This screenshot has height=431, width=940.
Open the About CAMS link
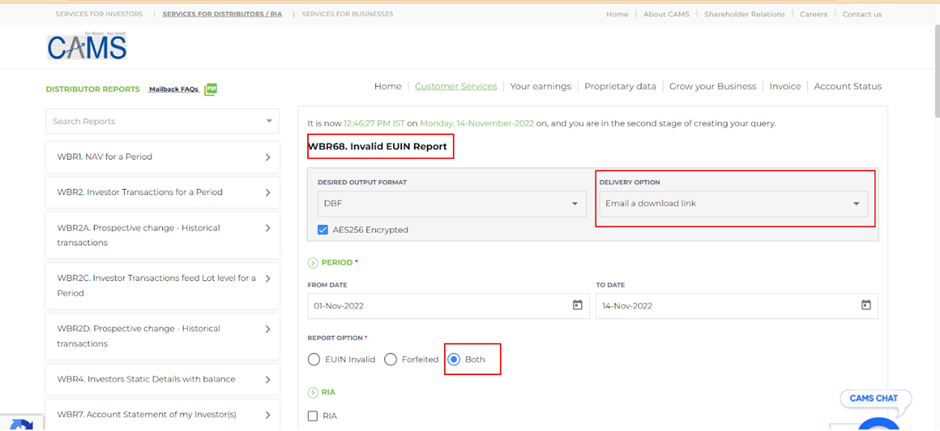point(667,14)
